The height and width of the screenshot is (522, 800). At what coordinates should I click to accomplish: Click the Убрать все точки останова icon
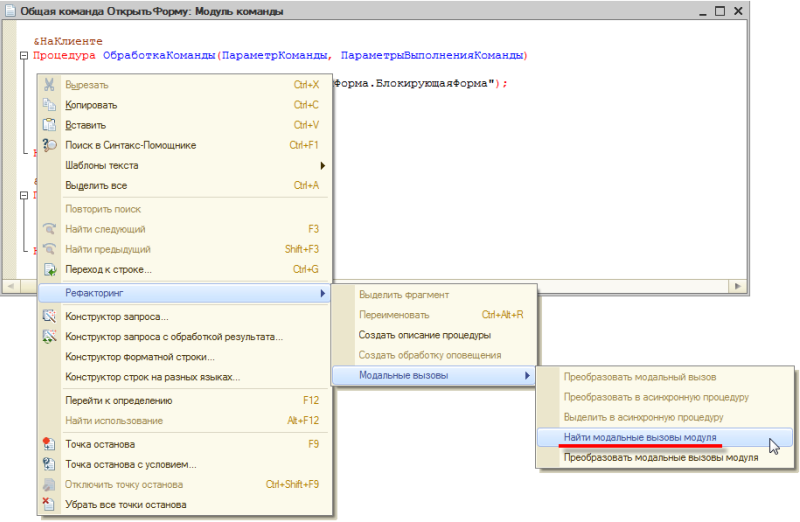49,504
